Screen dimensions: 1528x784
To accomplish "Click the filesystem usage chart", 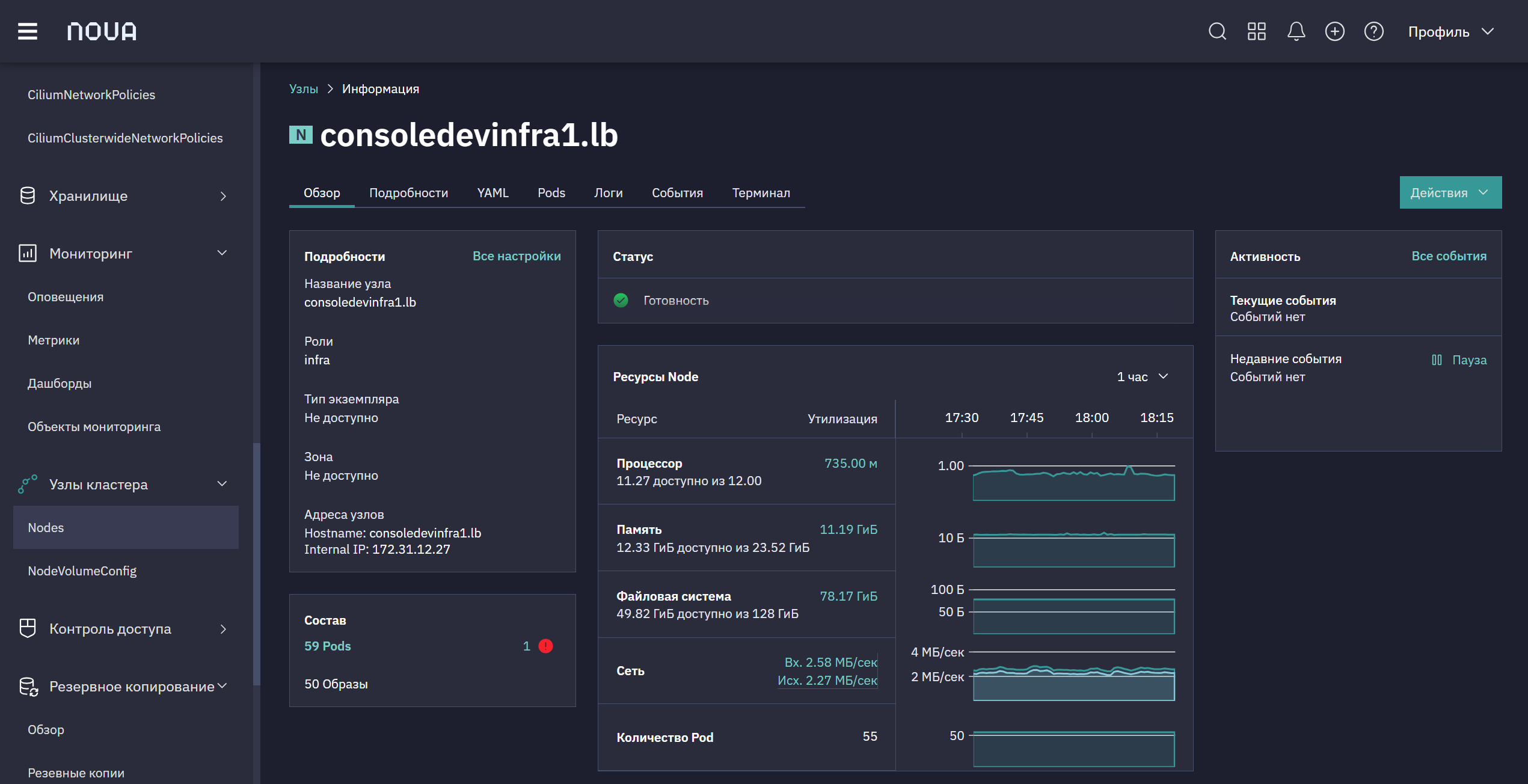I will tap(1073, 611).
